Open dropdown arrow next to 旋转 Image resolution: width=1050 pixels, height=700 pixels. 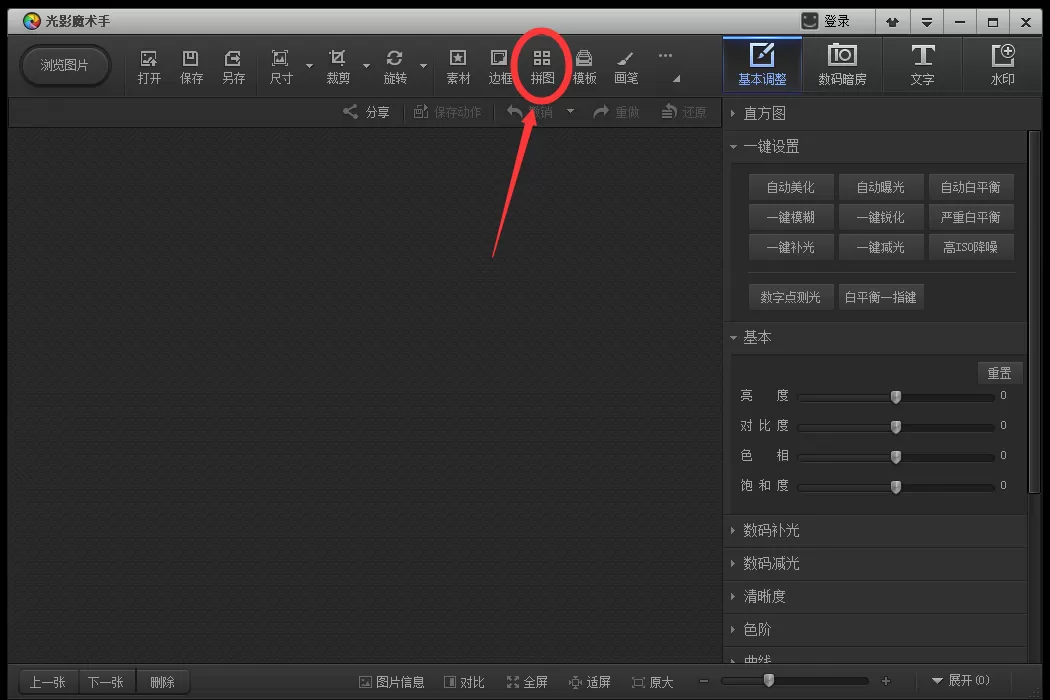(x=423, y=66)
